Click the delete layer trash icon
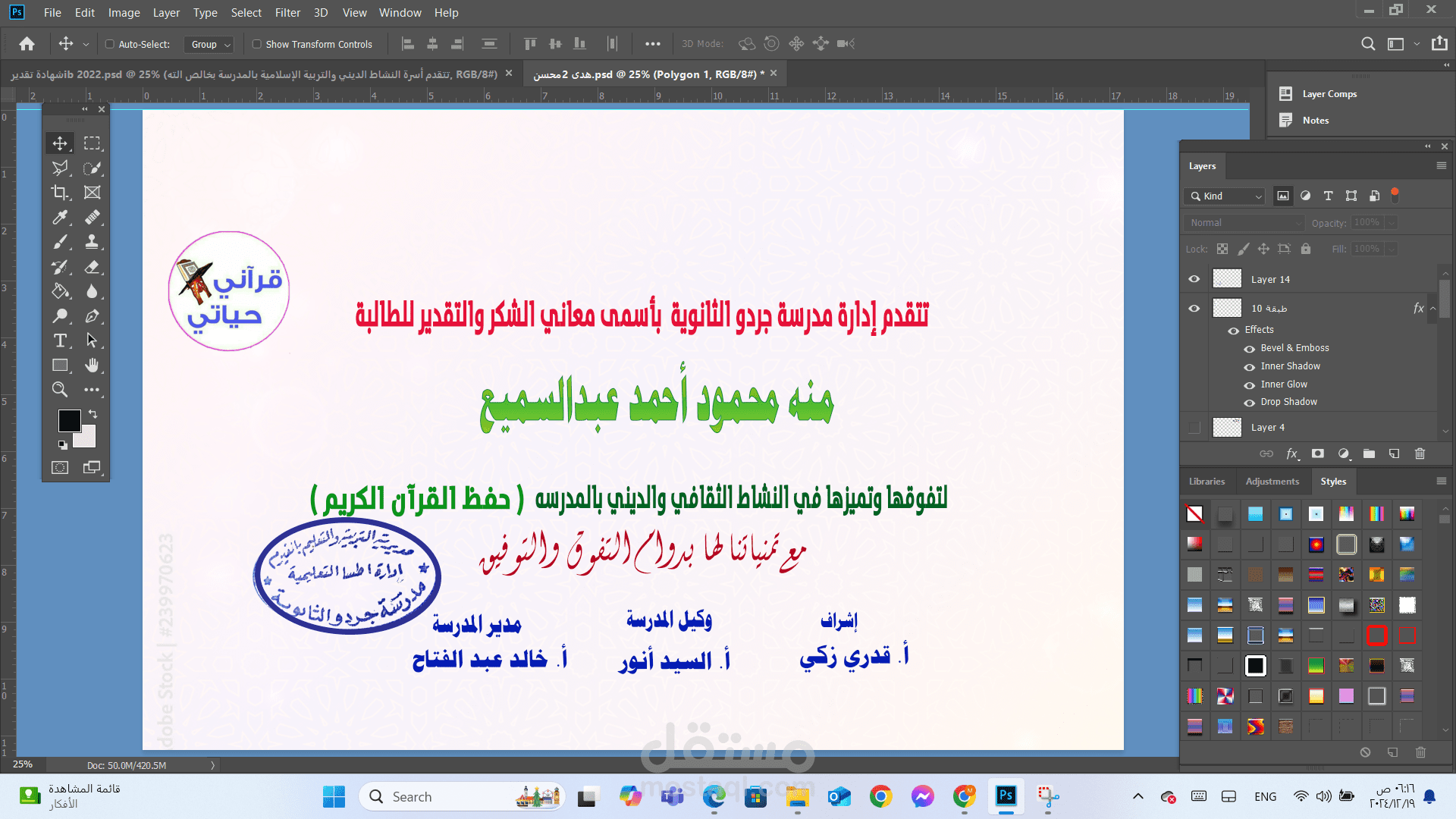1456x819 pixels. pos(1420,453)
